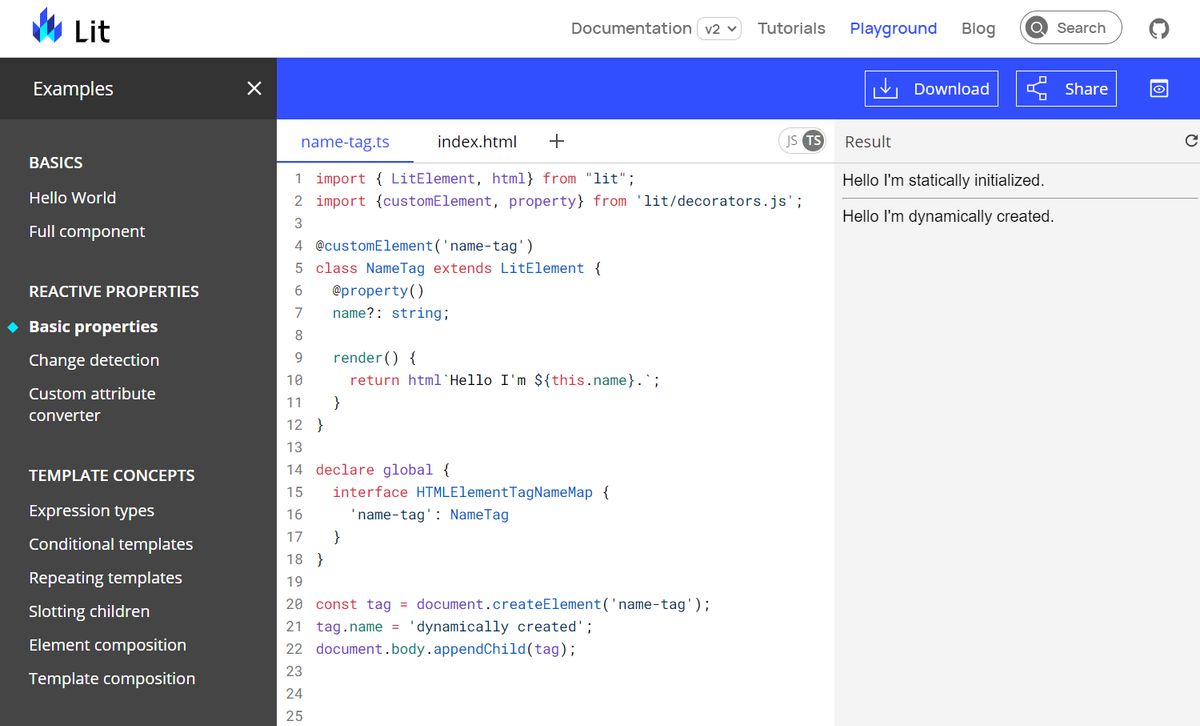Open the Conditional templates example
1200x726 pixels.
point(111,545)
